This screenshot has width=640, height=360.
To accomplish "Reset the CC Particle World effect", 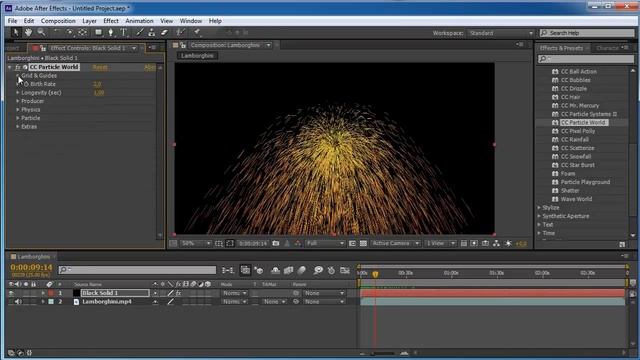I will [x=100, y=67].
